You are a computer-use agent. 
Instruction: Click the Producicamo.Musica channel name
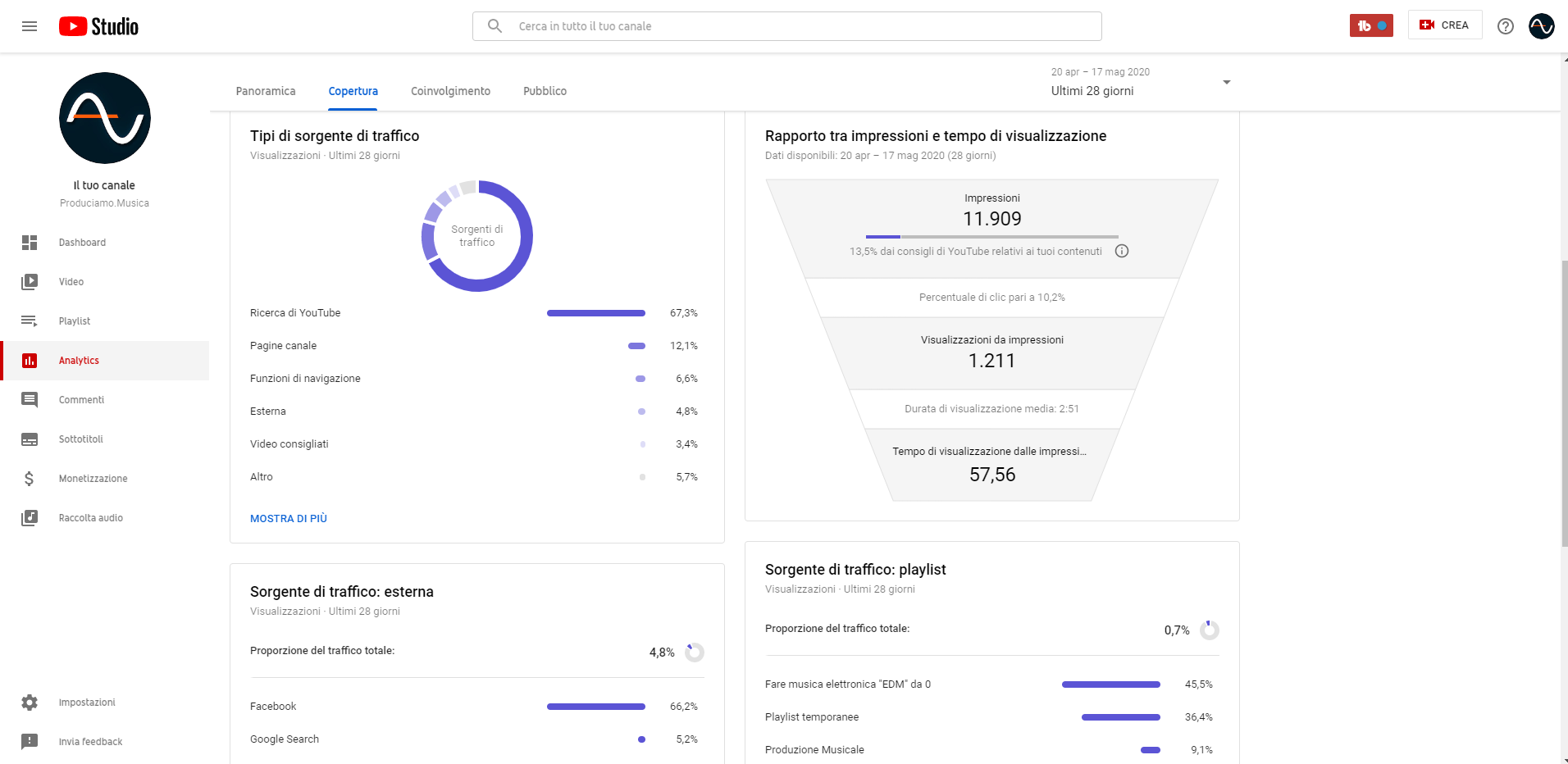pos(105,203)
